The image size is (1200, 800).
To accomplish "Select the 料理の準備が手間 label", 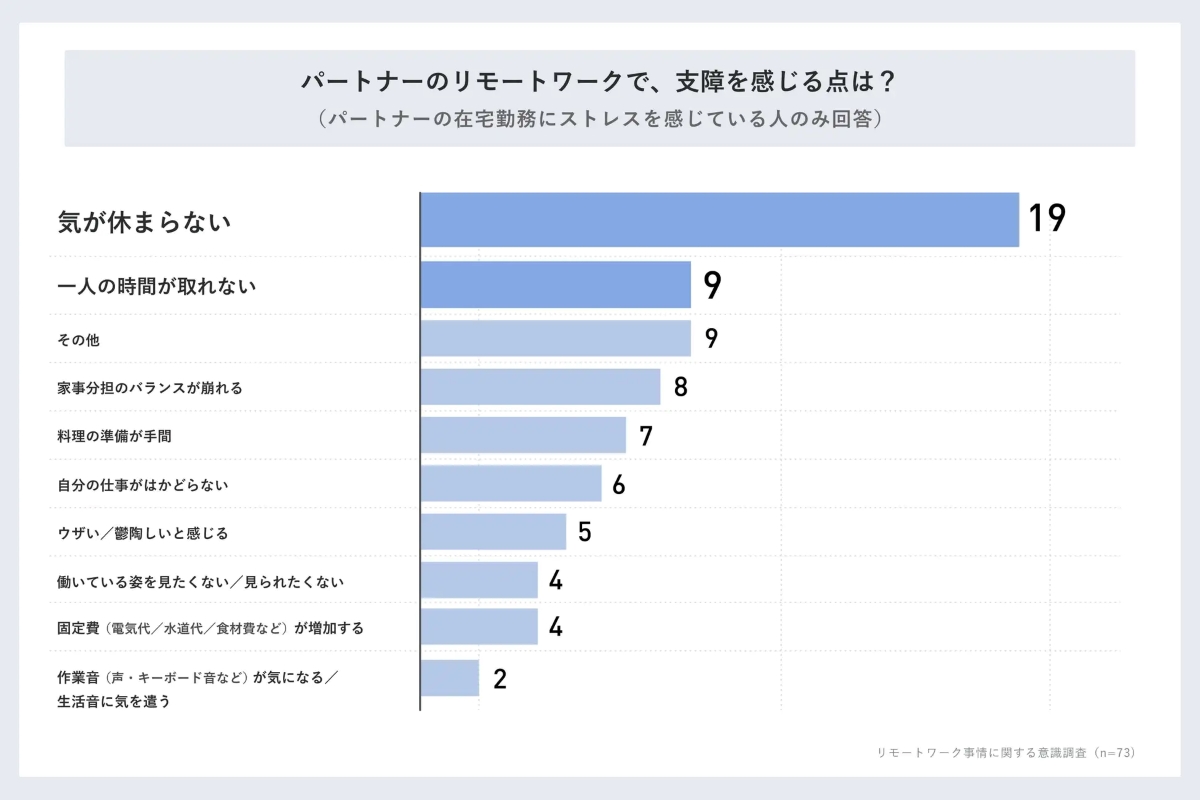I will [x=122, y=436].
